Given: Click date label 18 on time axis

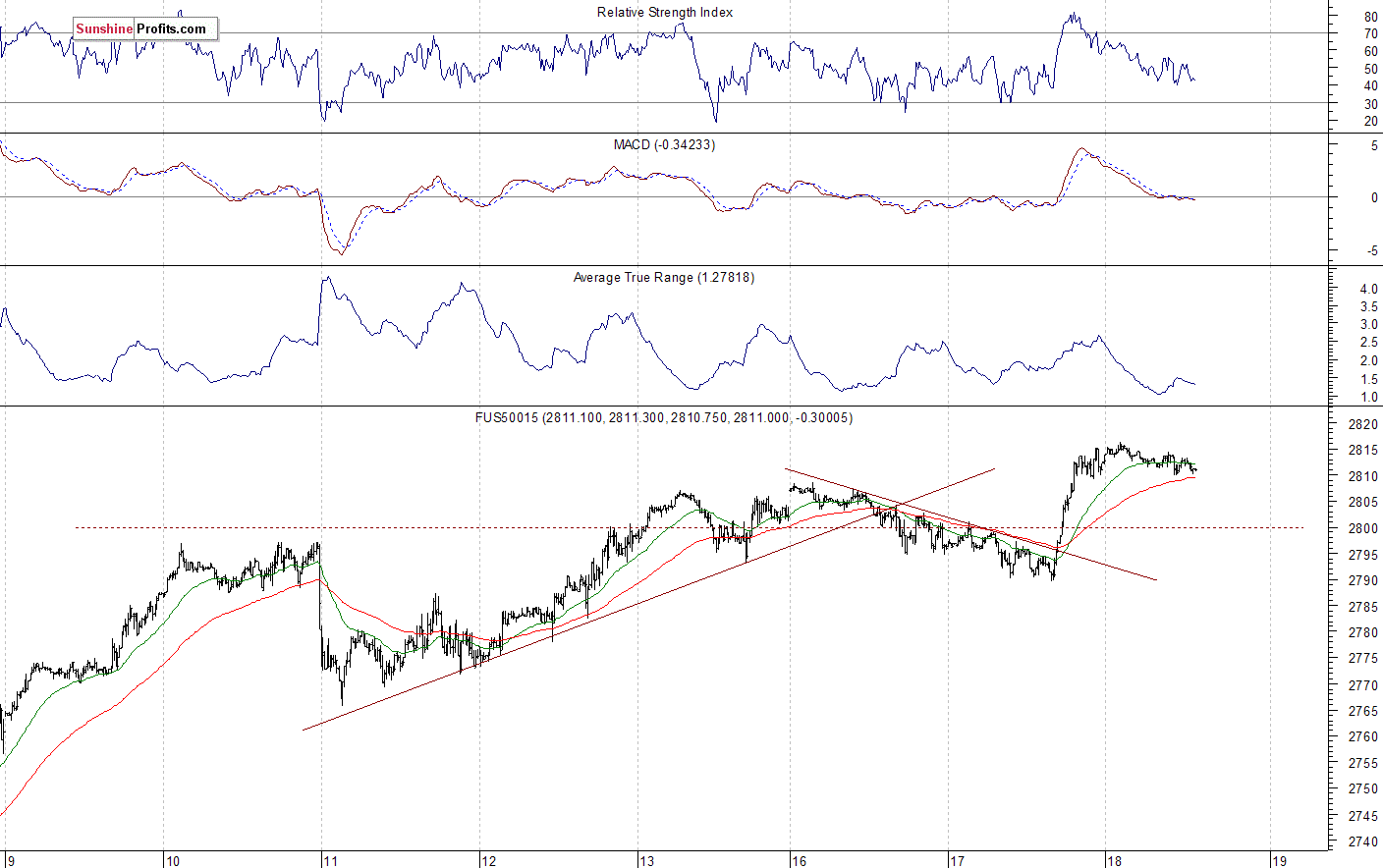Looking at the screenshot, I should coord(1115,861).
